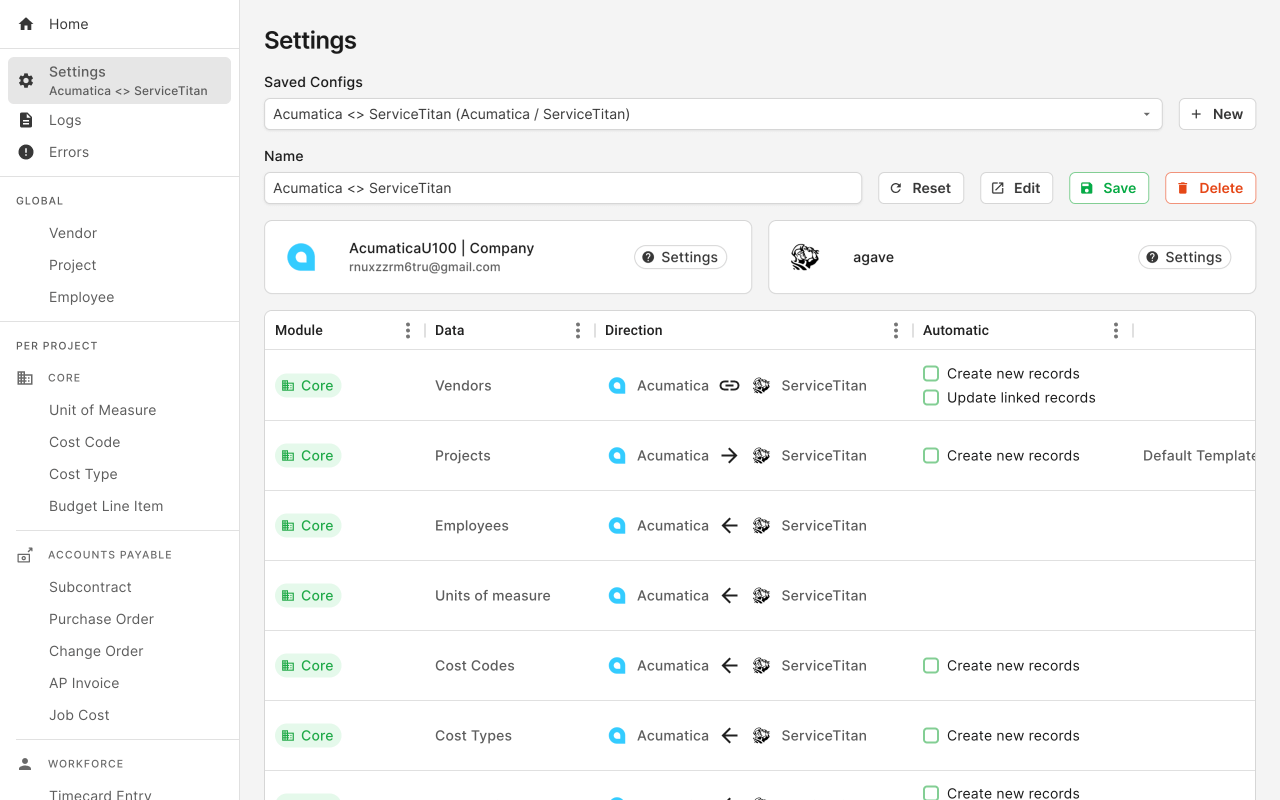Click the green Save button

(x=1109, y=188)
